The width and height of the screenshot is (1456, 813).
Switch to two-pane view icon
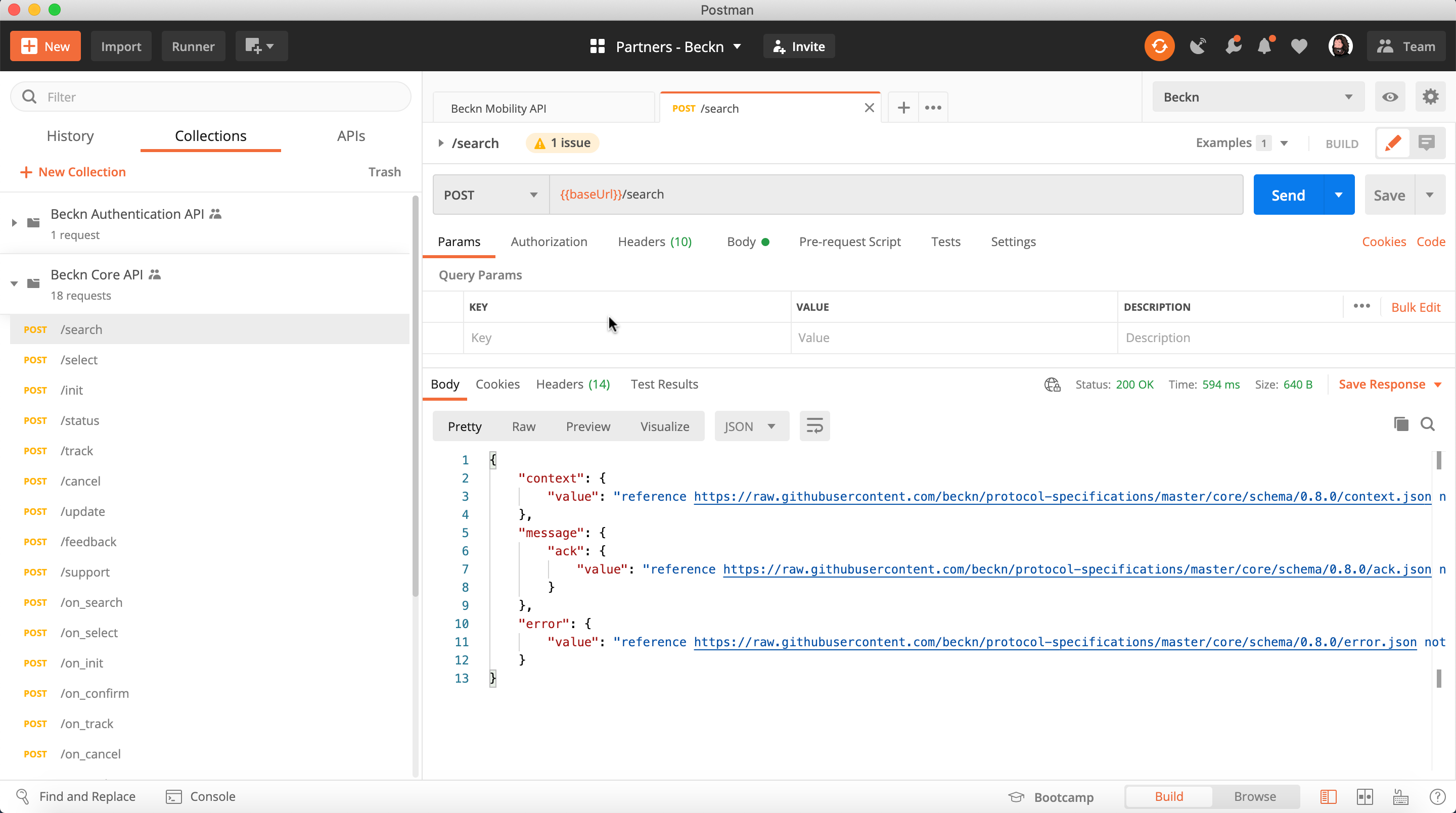coord(1364,797)
